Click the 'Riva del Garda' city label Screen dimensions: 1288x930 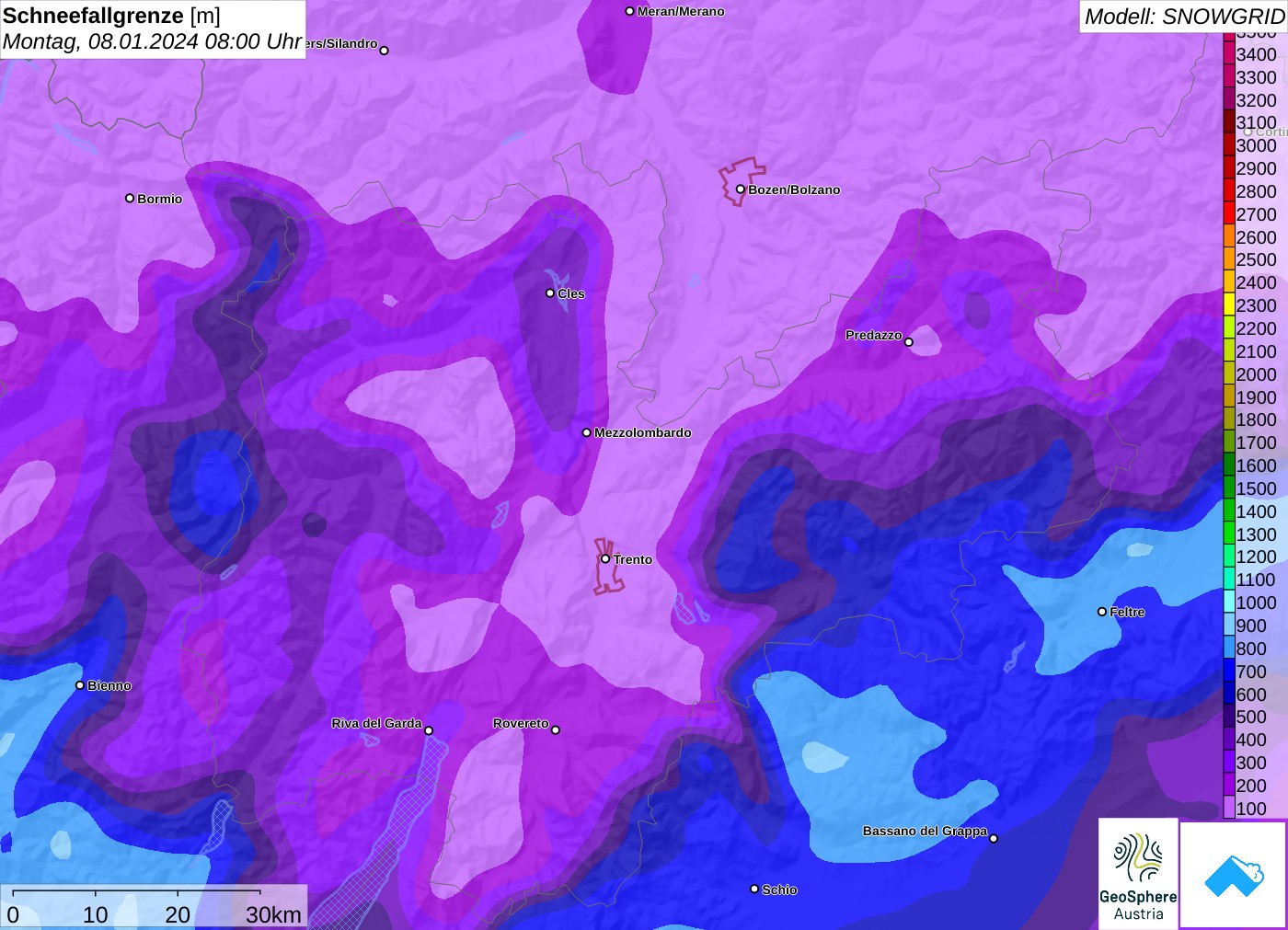point(376,723)
